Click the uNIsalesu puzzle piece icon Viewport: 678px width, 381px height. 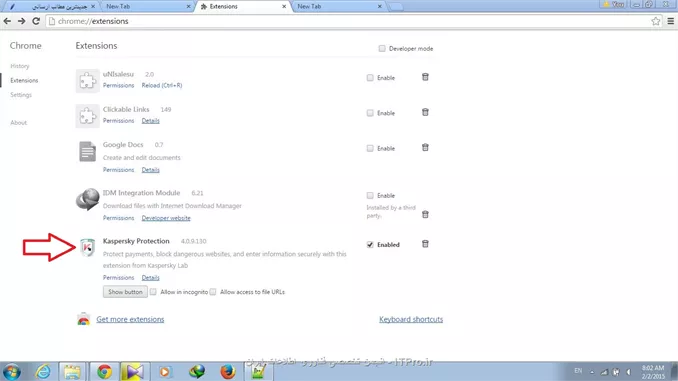click(87, 81)
